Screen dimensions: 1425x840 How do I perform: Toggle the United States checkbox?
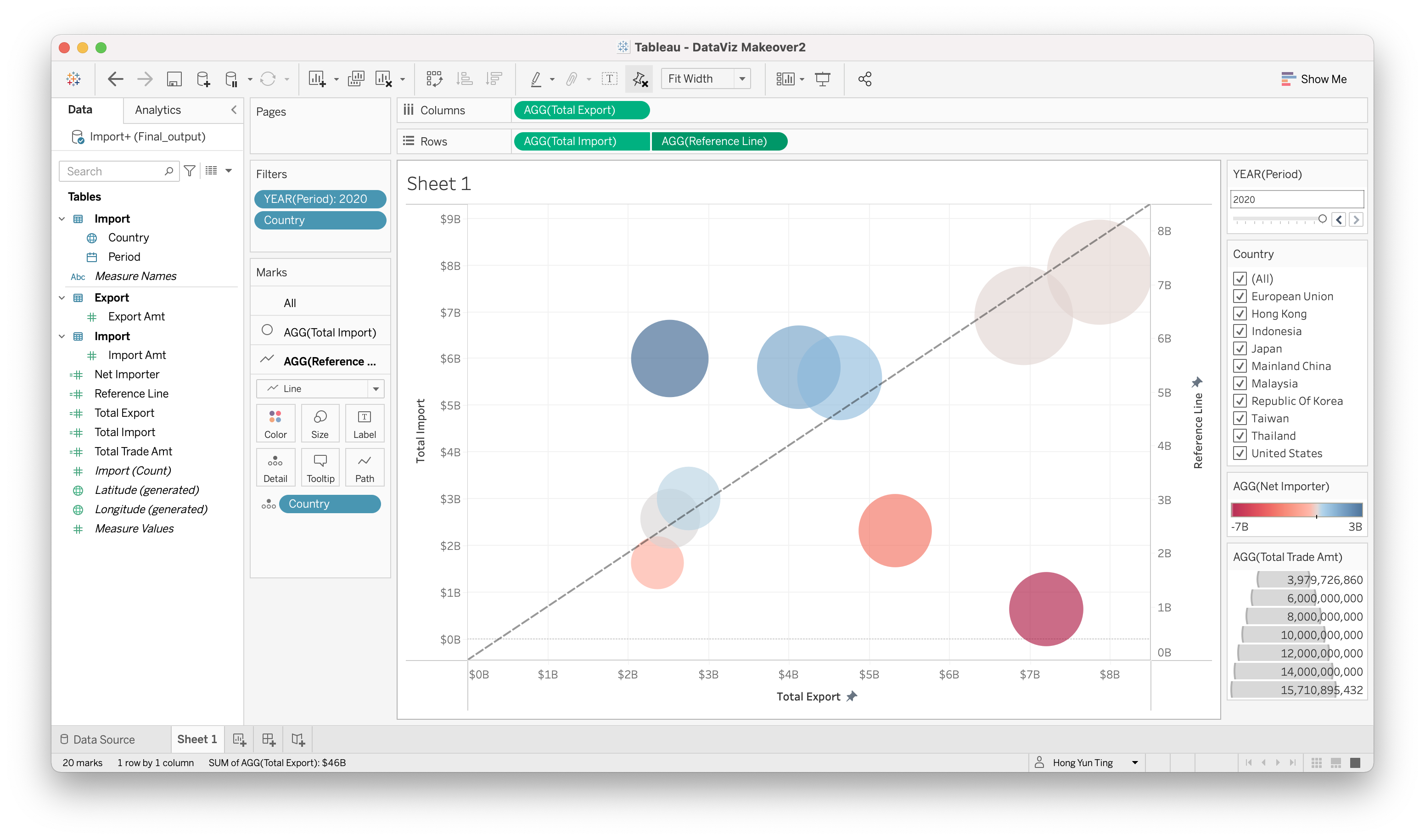point(1240,454)
